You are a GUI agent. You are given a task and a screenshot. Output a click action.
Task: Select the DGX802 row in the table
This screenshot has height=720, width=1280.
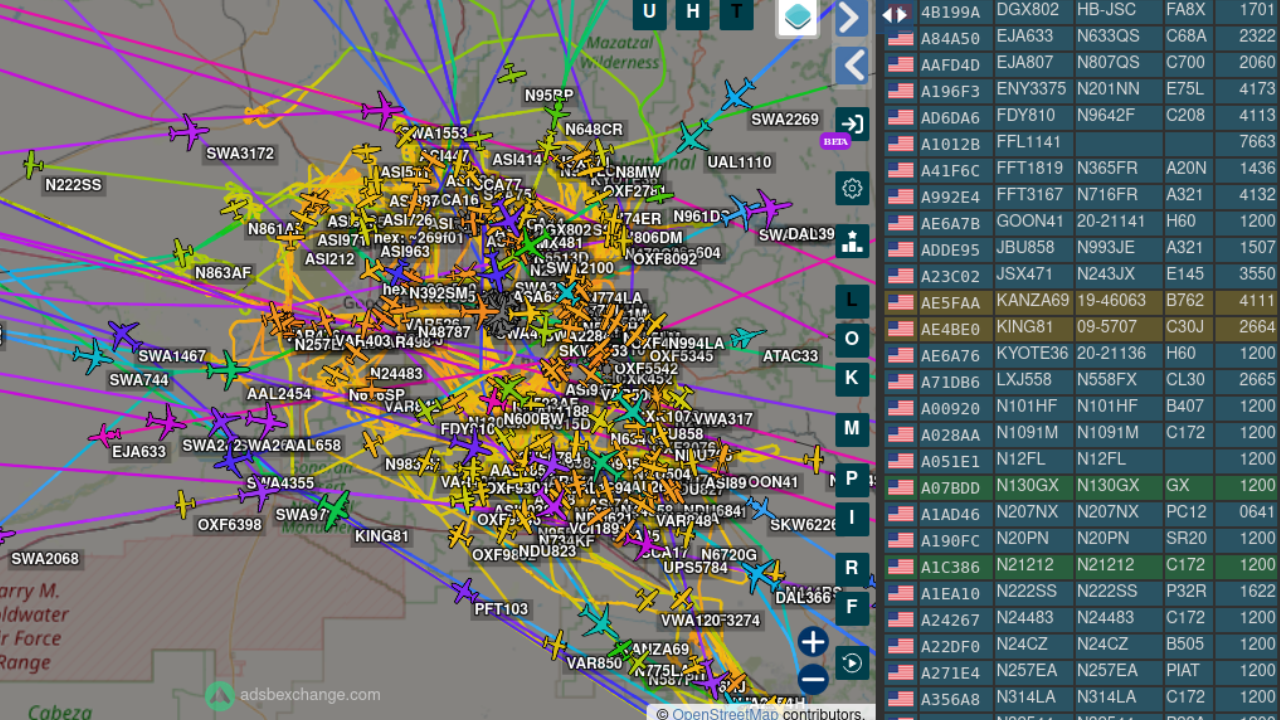(1082, 11)
